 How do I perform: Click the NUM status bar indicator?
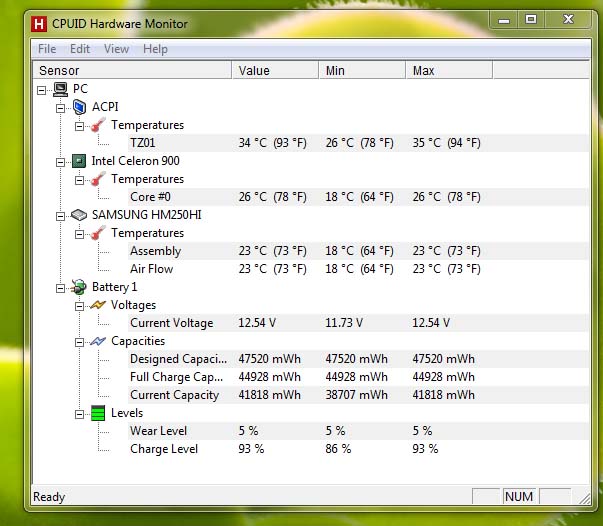(x=519, y=496)
